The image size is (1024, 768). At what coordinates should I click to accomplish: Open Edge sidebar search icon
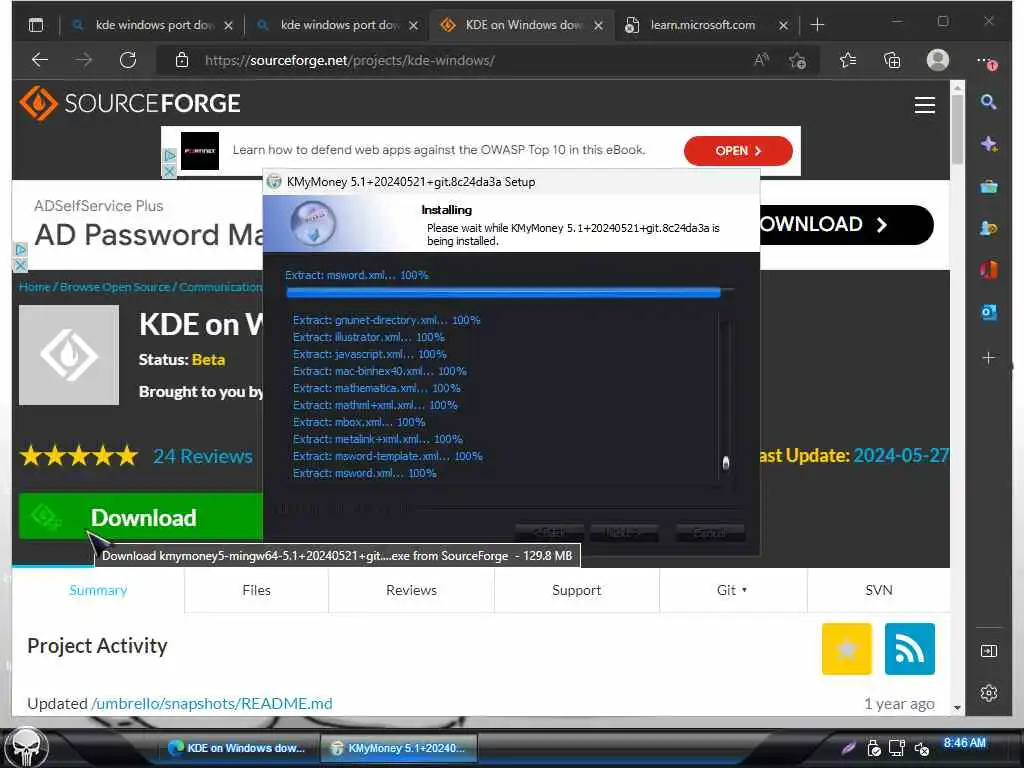coord(988,102)
